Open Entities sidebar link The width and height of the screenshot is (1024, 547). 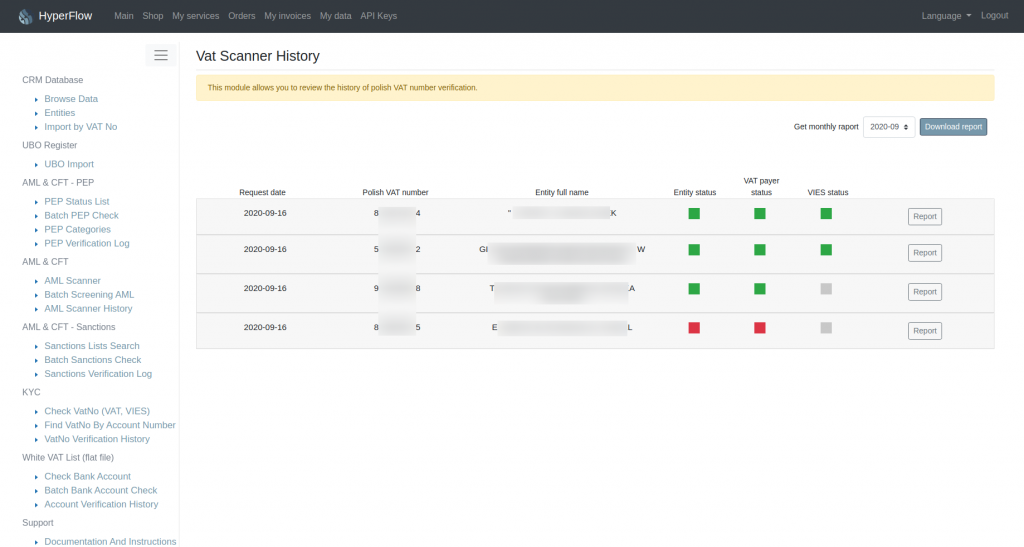[x=59, y=113]
